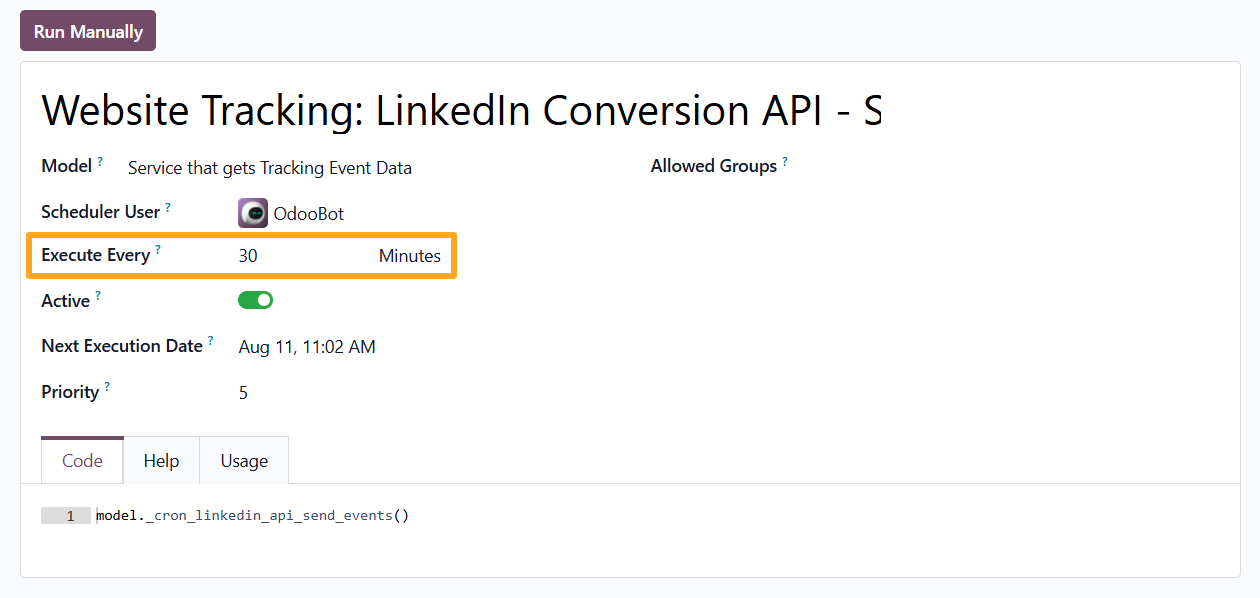1260x598 pixels.
Task: Click the code line model._cron_linkedin_api_send_events()
Action: (x=253, y=516)
